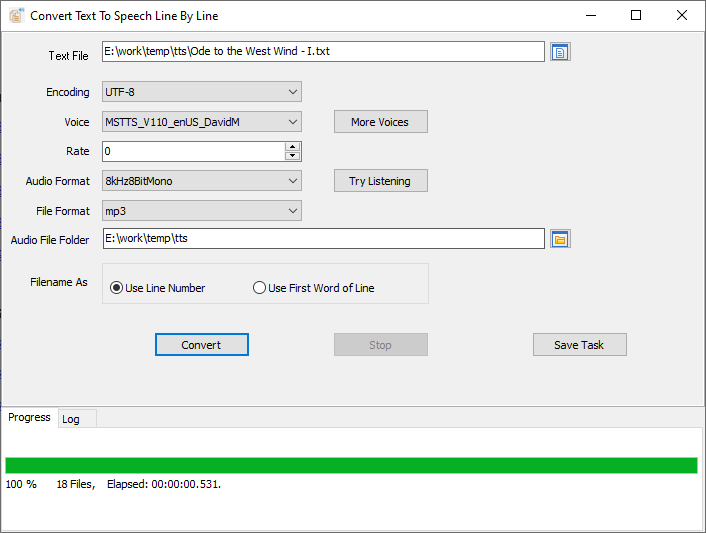
Task: Open the Encoding UTF-8 dropdown
Action: pyautogui.click(x=202, y=92)
